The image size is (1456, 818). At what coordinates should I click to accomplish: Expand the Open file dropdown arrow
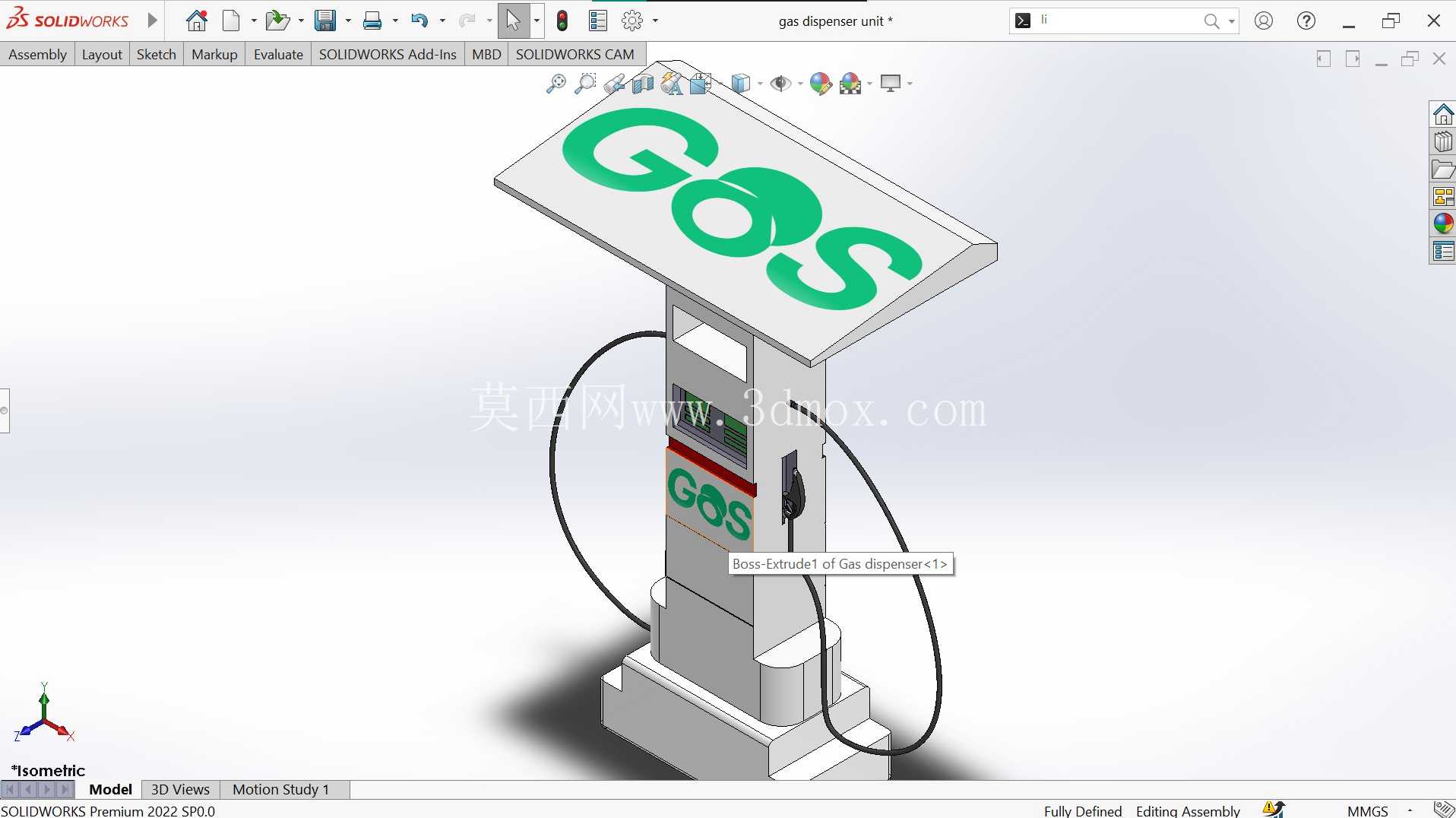coord(302,21)
